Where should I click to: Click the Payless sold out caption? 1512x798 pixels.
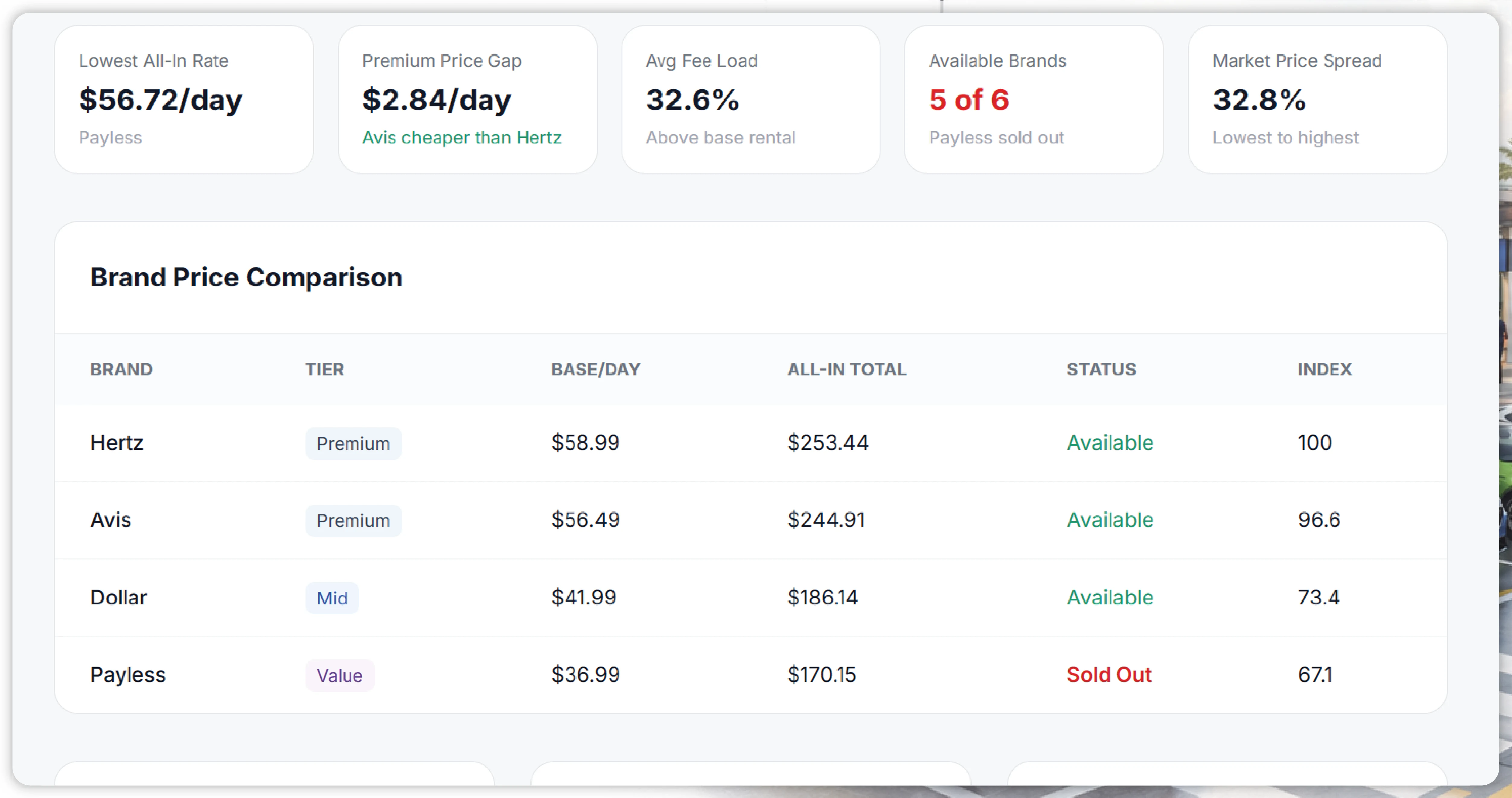pos(996,137)
